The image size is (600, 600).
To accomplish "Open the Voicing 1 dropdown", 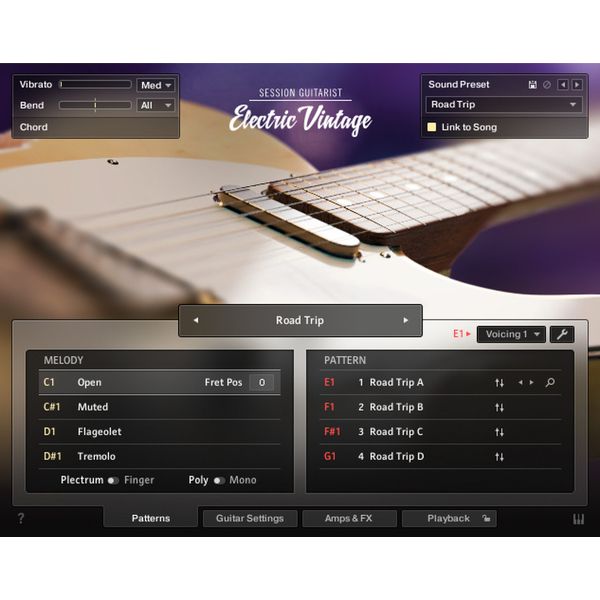I will pos(511,334).
